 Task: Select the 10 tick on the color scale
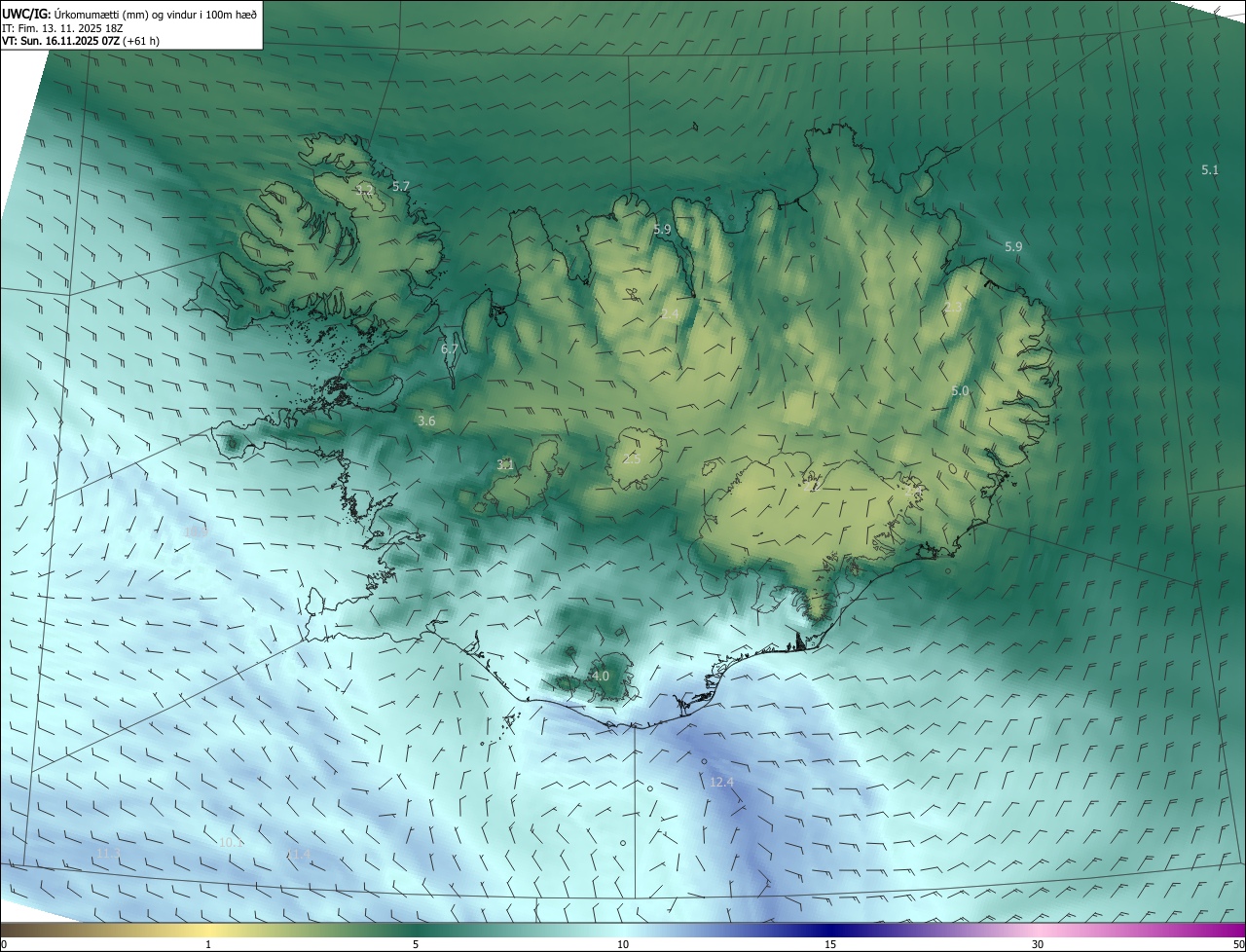pyautogui.click(x=623, y=944)
